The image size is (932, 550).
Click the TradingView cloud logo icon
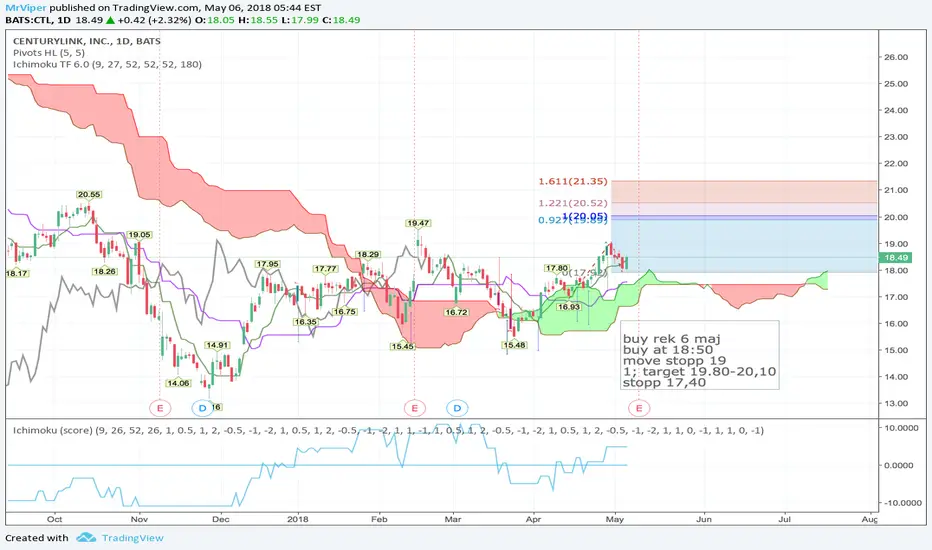tap(86, 538)
